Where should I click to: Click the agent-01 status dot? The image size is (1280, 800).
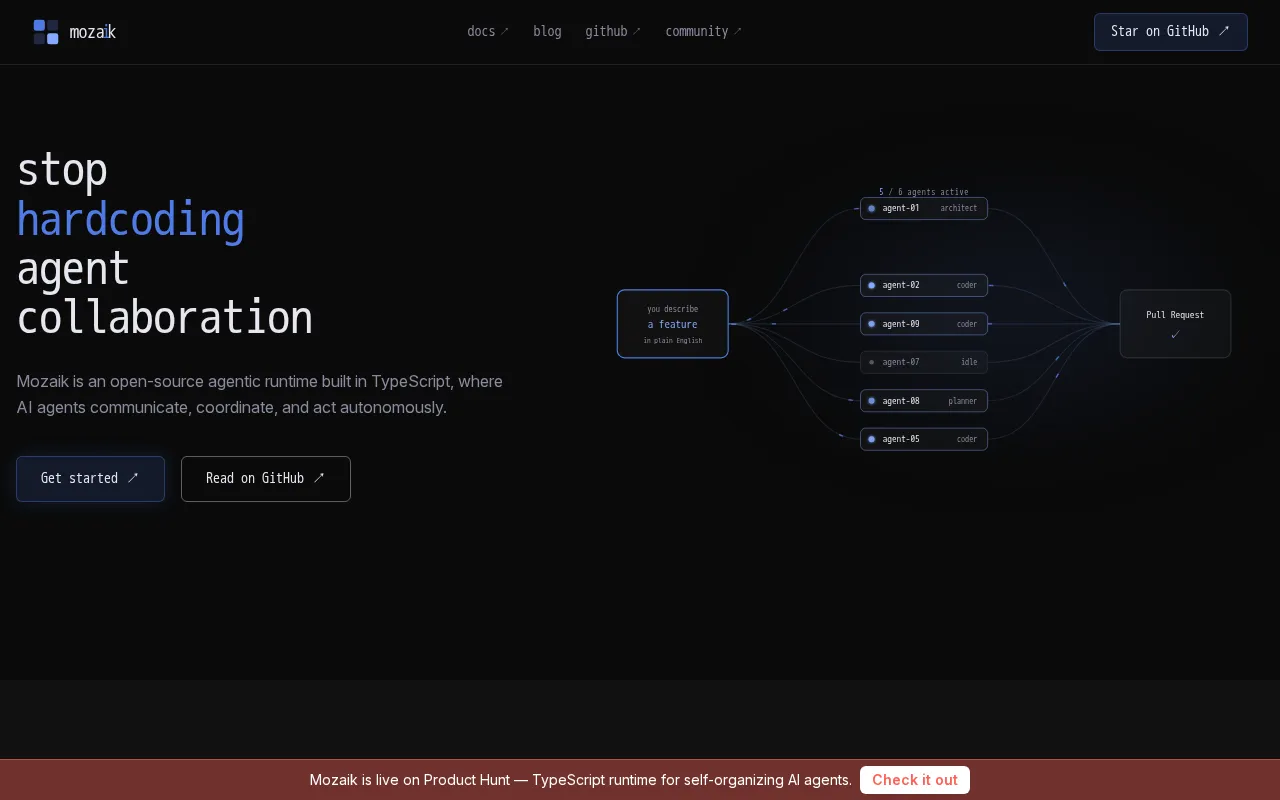(871, 208)
